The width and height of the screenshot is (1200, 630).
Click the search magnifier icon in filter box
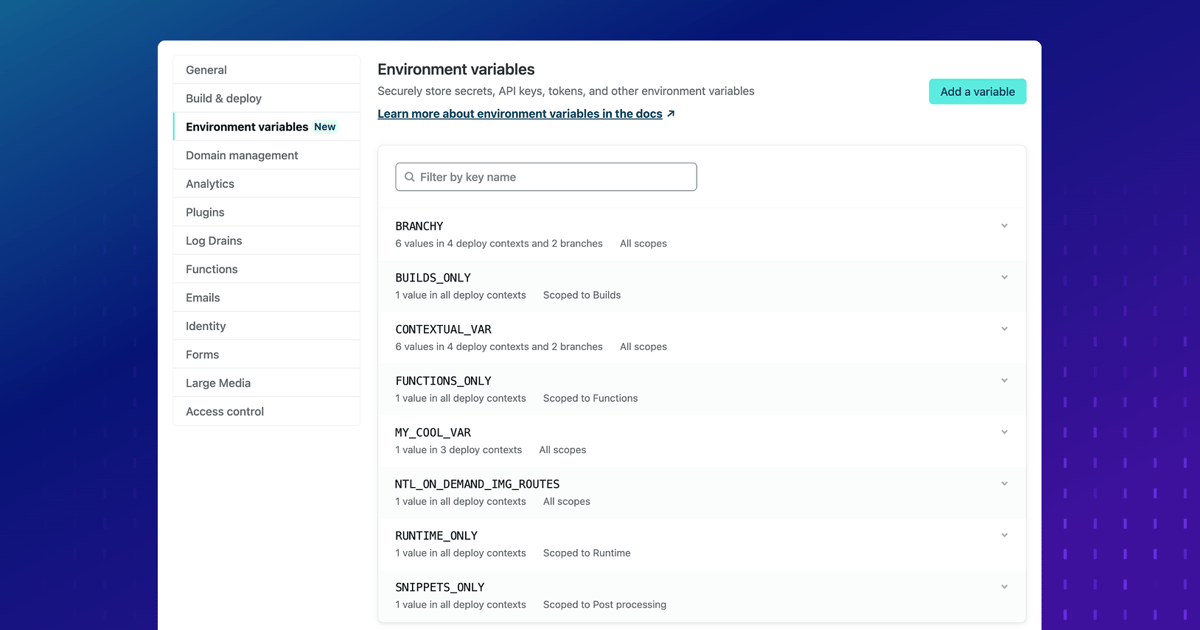[409, 177]
